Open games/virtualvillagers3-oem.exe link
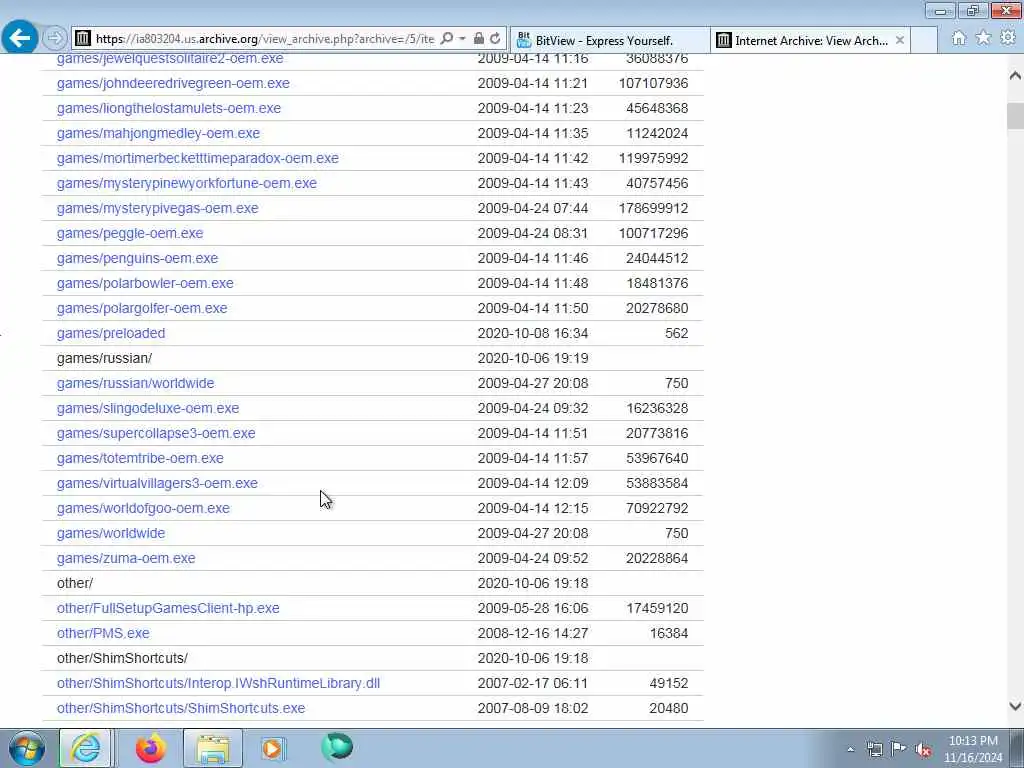 pyautogui.click(x=157, y=483)
